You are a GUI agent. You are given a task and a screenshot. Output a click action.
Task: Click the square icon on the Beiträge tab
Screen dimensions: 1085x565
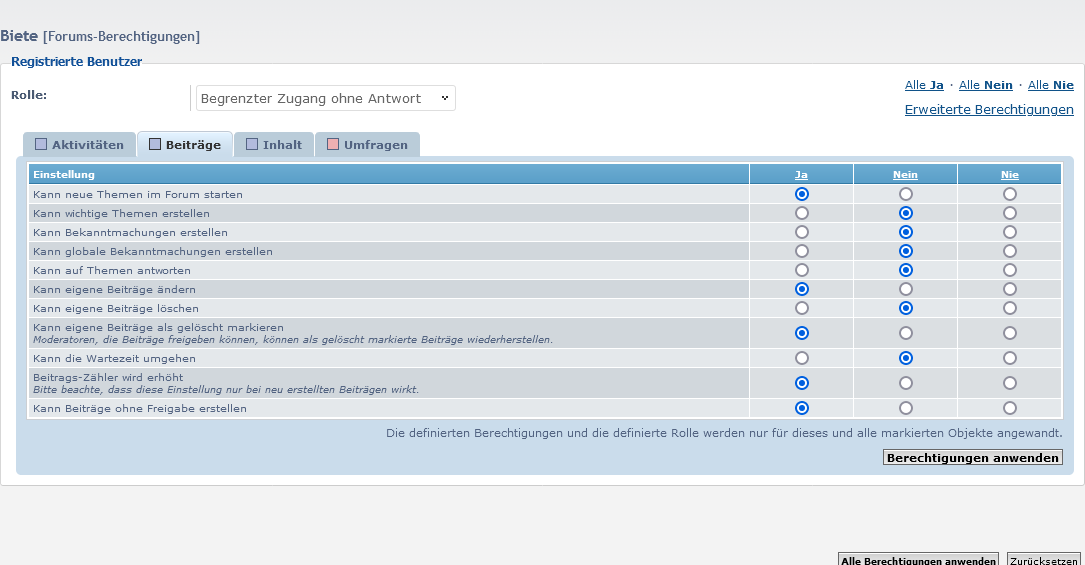click(x=155, y=144)
